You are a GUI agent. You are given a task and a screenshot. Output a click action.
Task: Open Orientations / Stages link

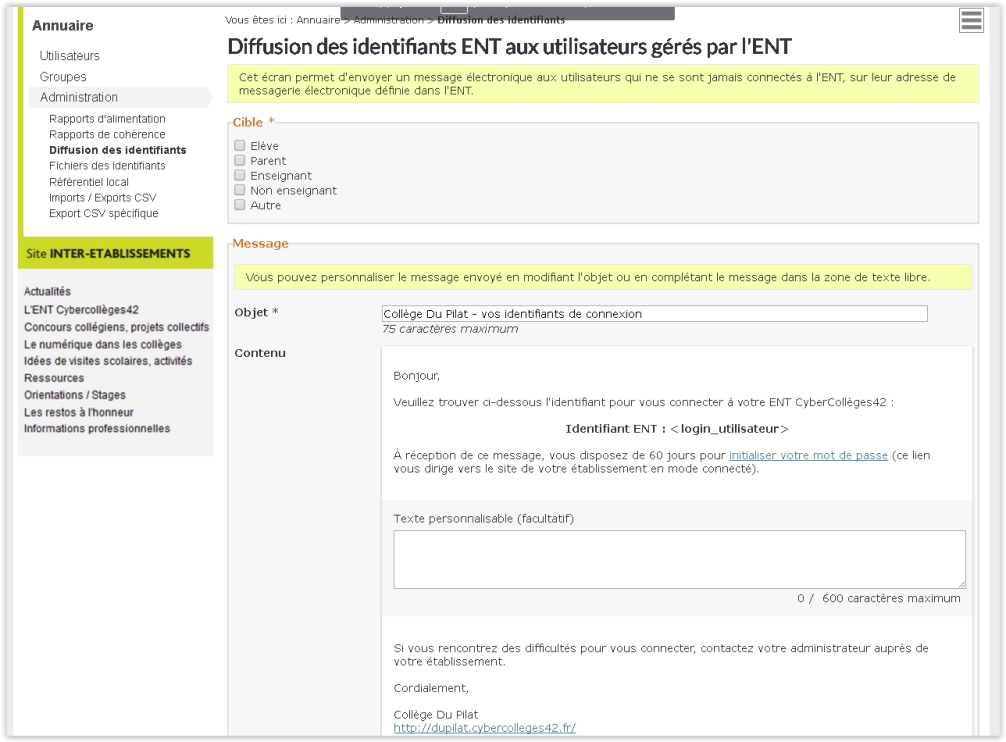75,395
